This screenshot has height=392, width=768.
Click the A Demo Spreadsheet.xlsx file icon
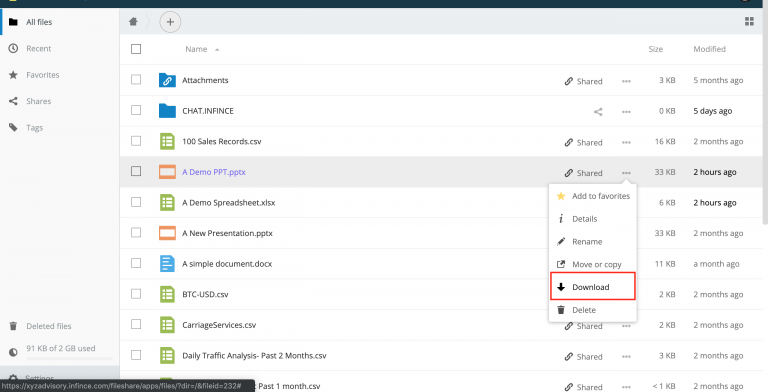(167, 202)
